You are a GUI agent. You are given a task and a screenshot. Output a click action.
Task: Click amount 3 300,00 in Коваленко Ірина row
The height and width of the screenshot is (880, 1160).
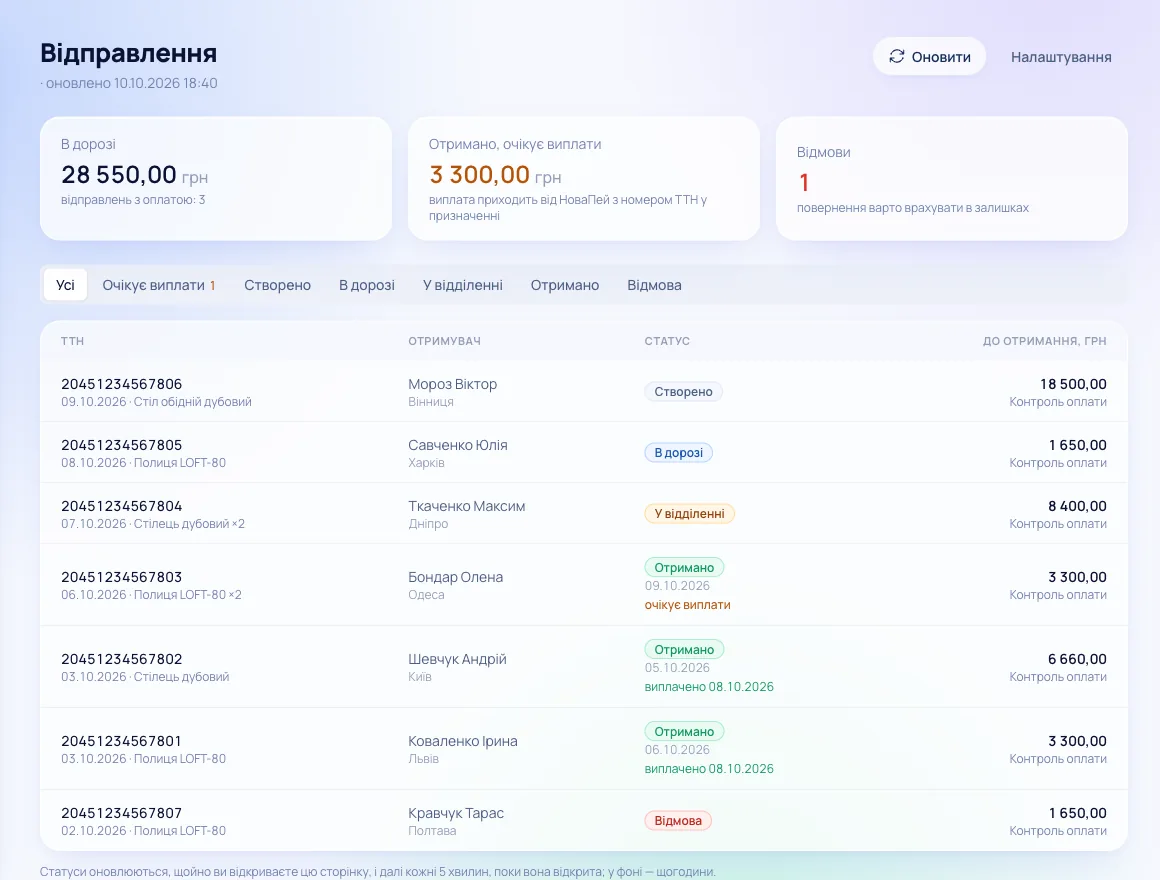point(1077,741)
